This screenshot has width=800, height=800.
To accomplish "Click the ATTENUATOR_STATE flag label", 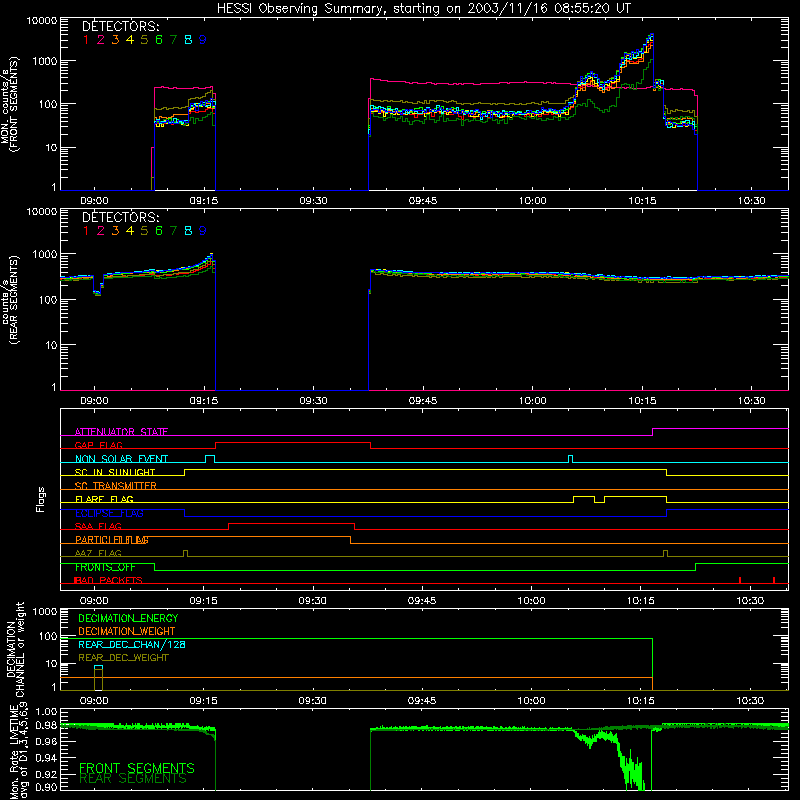I will point(121,432).
